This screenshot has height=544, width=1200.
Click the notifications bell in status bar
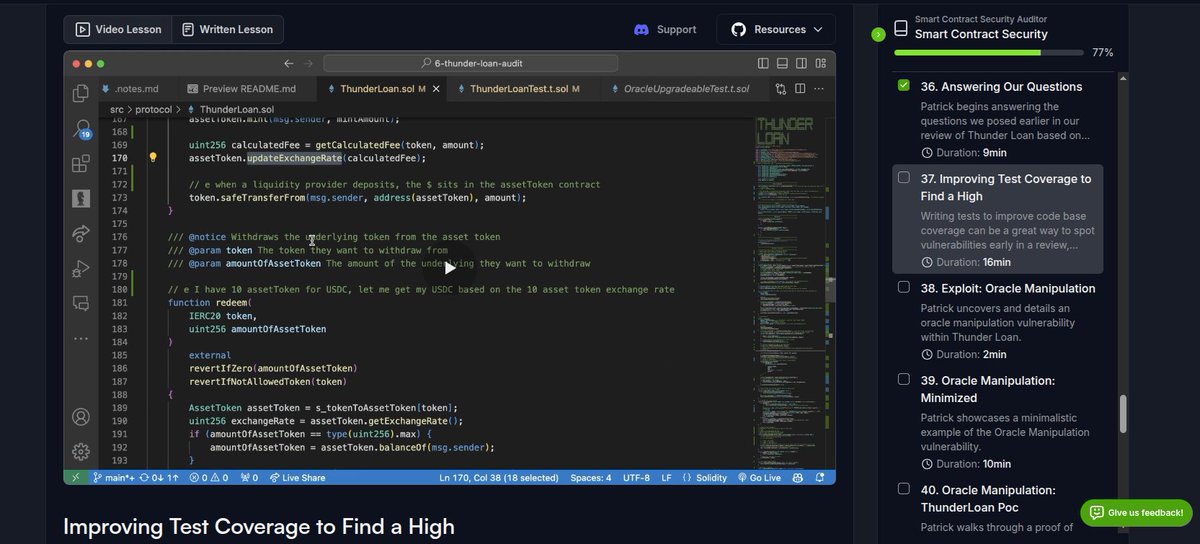pos(822,478)
